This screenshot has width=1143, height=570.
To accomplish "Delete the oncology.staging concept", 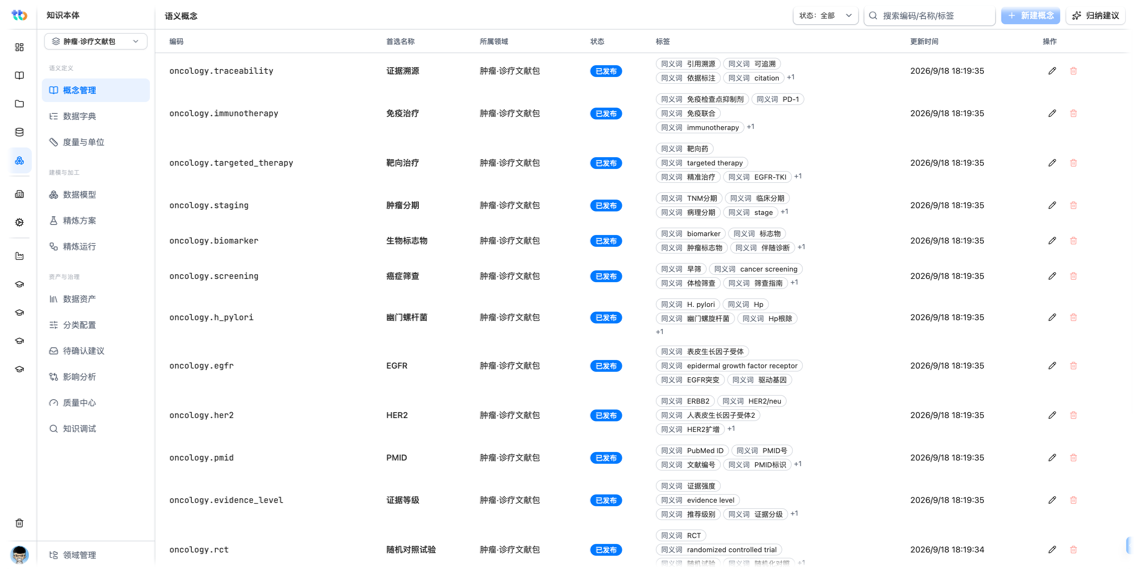I will click(x=1073, y=205).
